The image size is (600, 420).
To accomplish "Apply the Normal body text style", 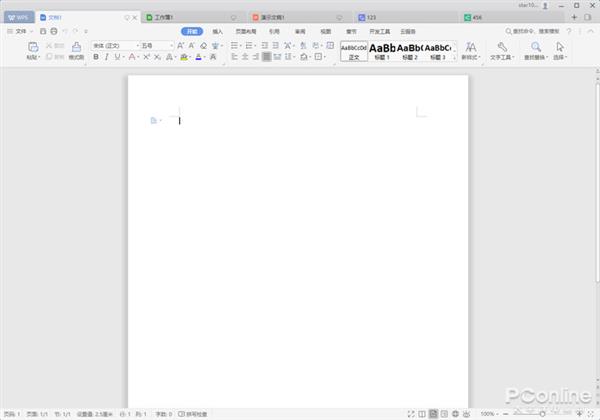I will pyautogui.click(x=354, y=51).
